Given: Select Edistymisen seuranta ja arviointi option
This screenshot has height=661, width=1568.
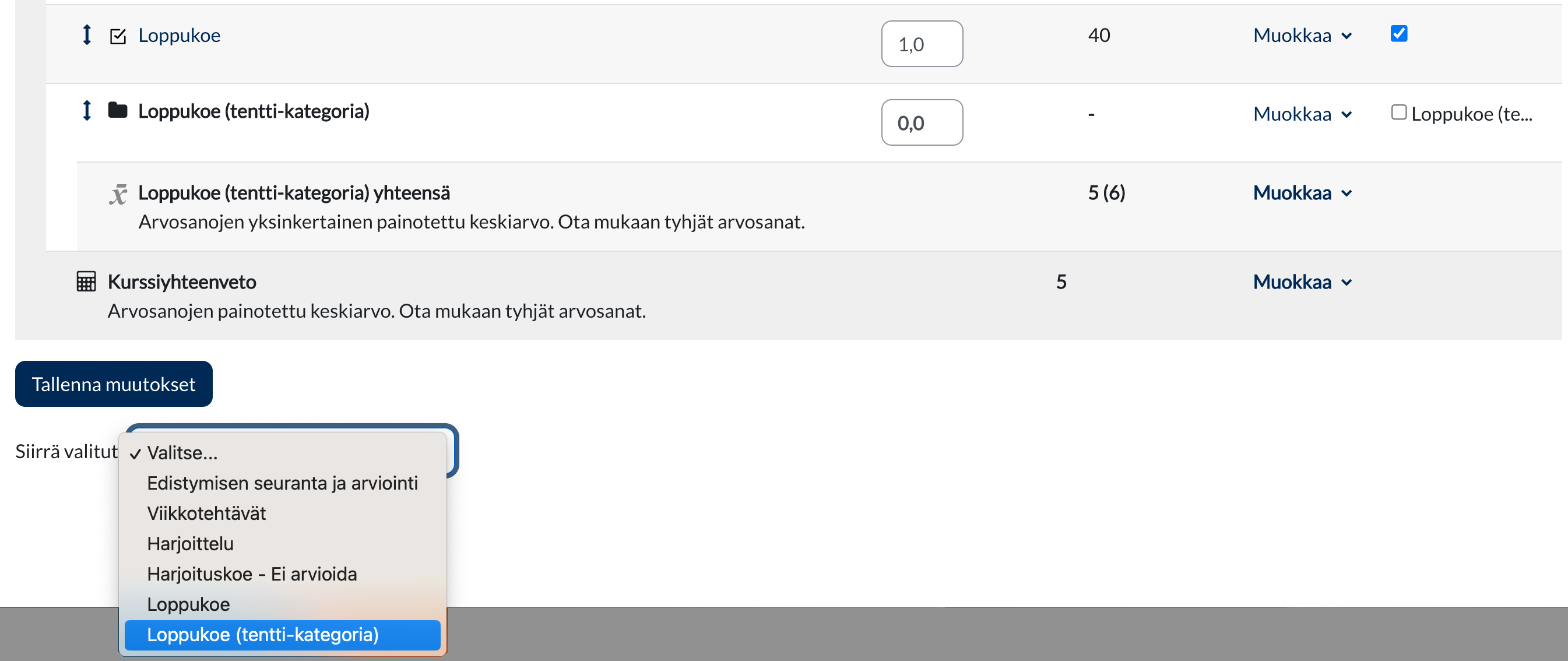Looking at the screenshot, I should point(283,483).
